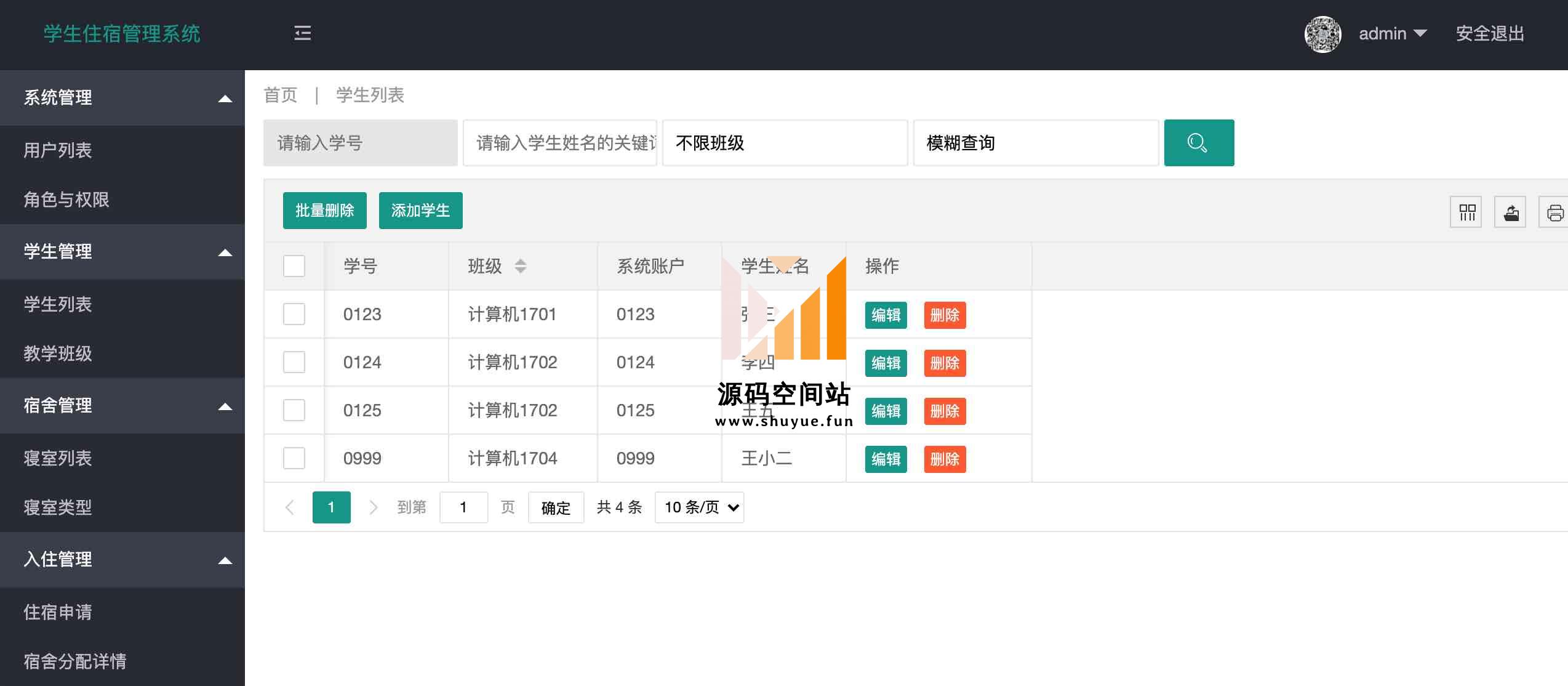Click the 添加学生 button

[421, 211]
